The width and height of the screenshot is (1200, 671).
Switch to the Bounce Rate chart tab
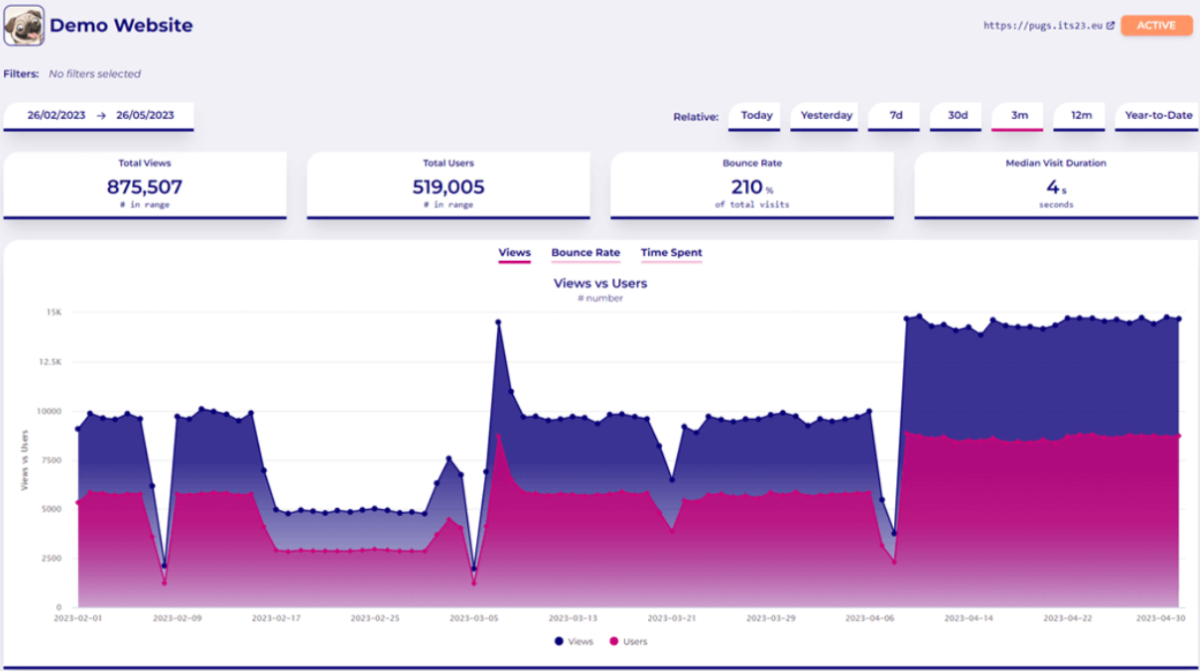(x=585, y=253)
